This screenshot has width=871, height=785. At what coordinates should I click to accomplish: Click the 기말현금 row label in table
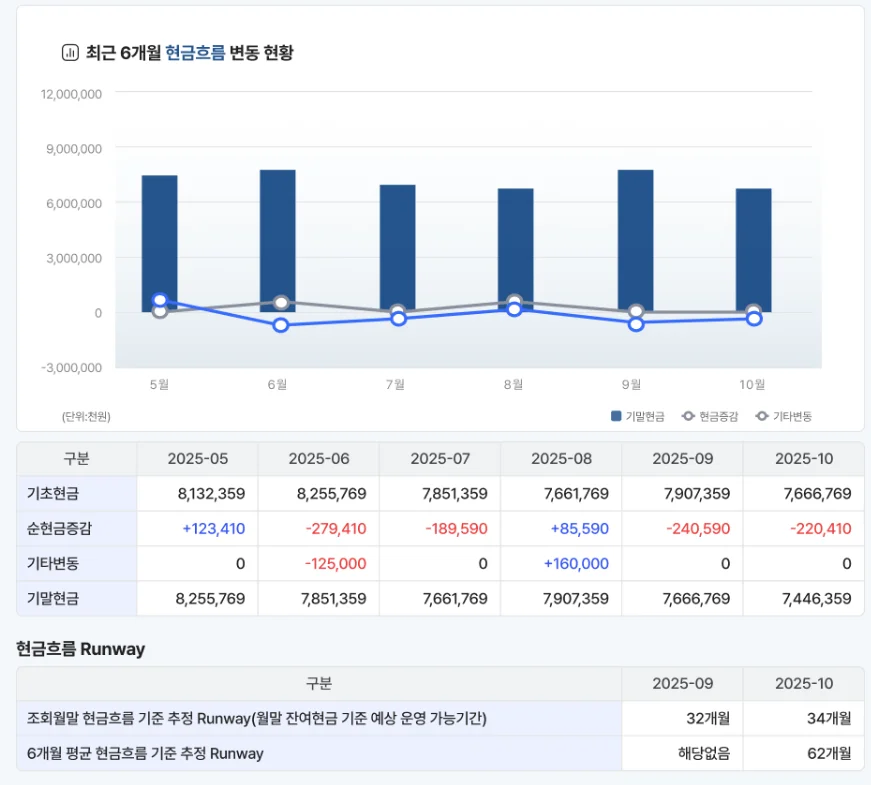point(53,599)
